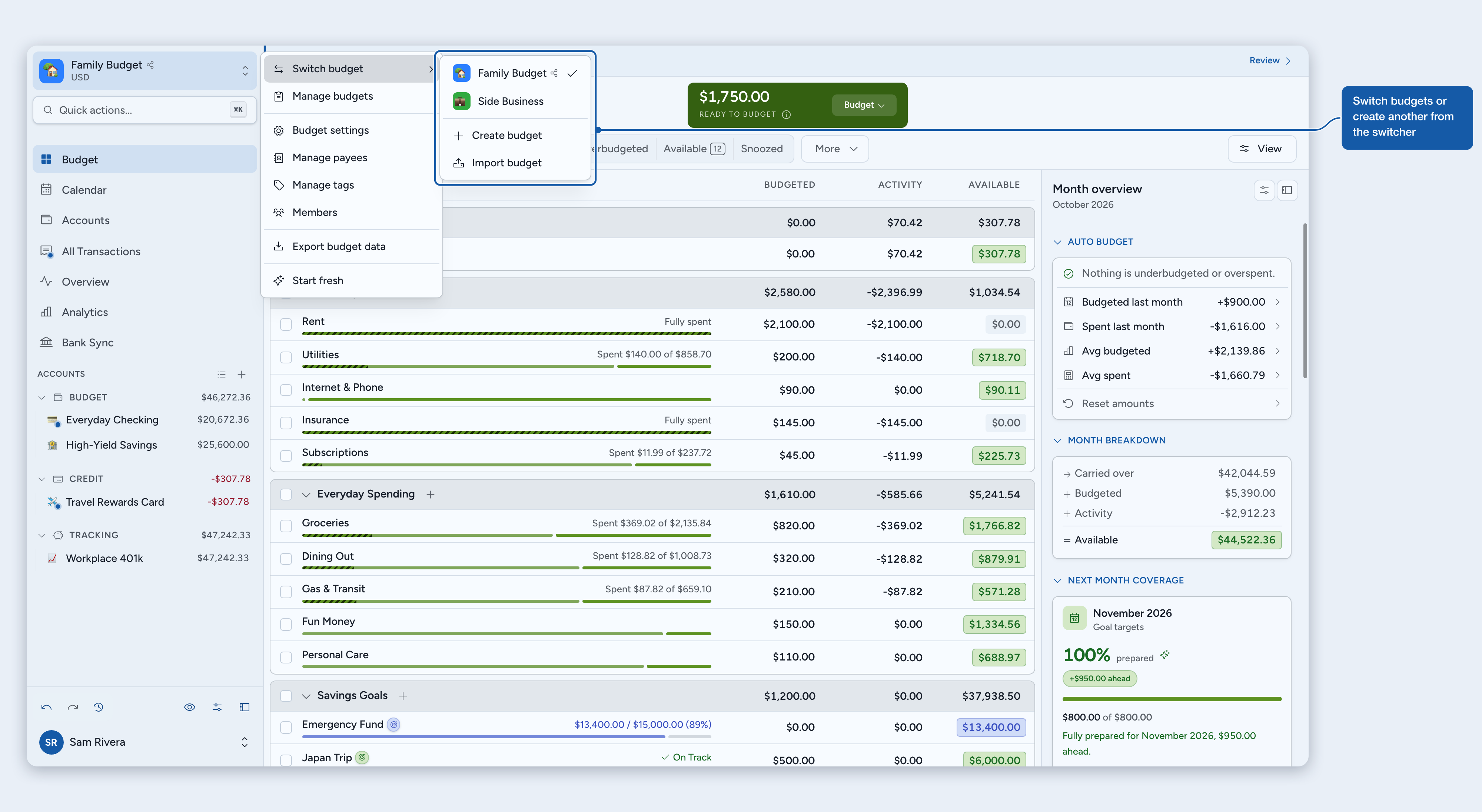Click the Japan Trip goal target icon
The width and height of the screenshot is (1482, 812).
point(362,758)
